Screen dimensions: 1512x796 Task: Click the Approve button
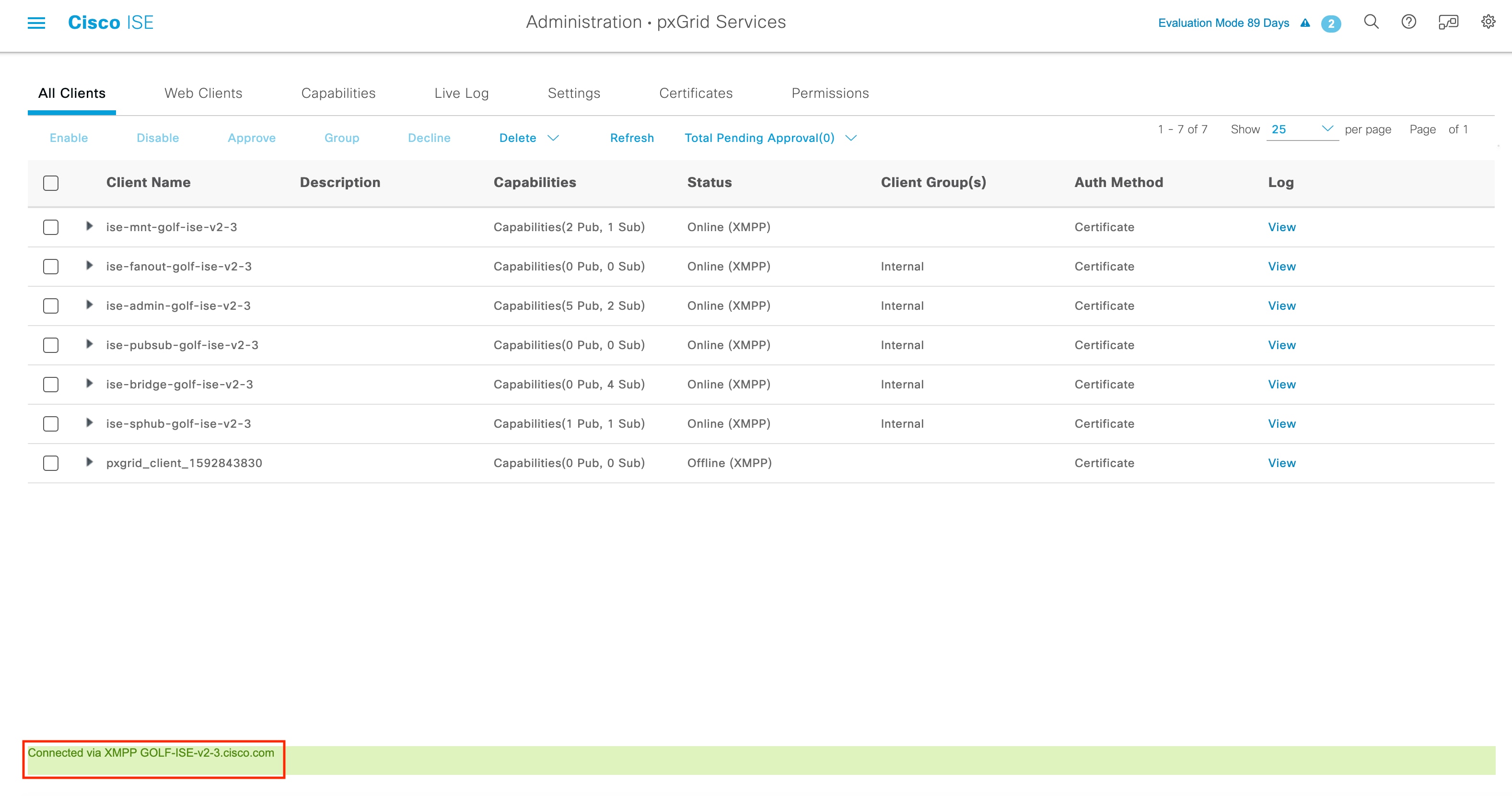click(x=251, y=138)
